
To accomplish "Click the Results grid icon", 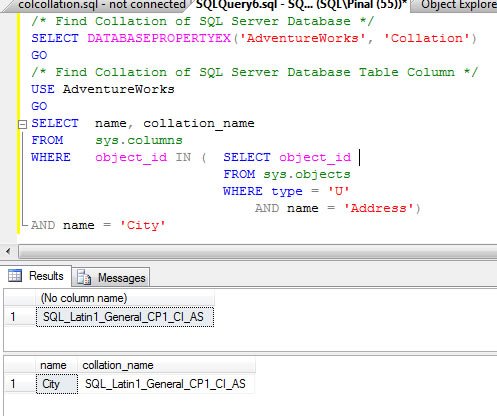I will click(x=15, y=276).
